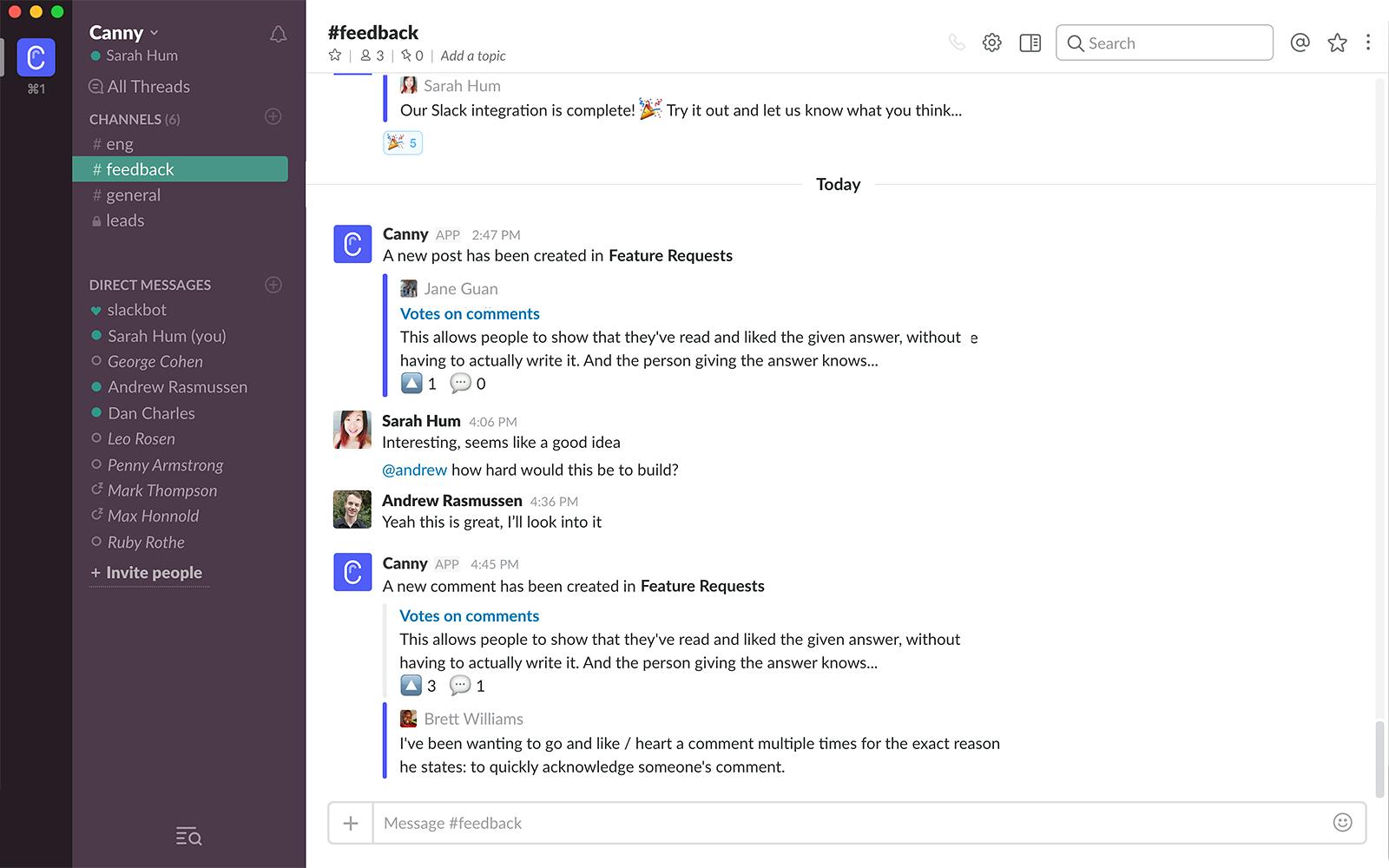View pinned items count
Screen dimensions: 1389x868
point(412,56)
